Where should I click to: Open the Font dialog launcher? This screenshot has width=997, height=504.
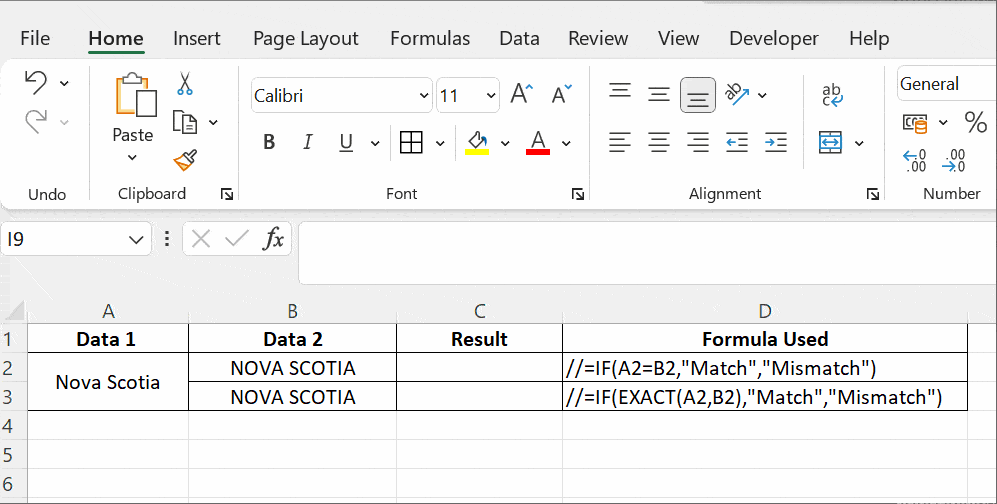pos(577,194)
